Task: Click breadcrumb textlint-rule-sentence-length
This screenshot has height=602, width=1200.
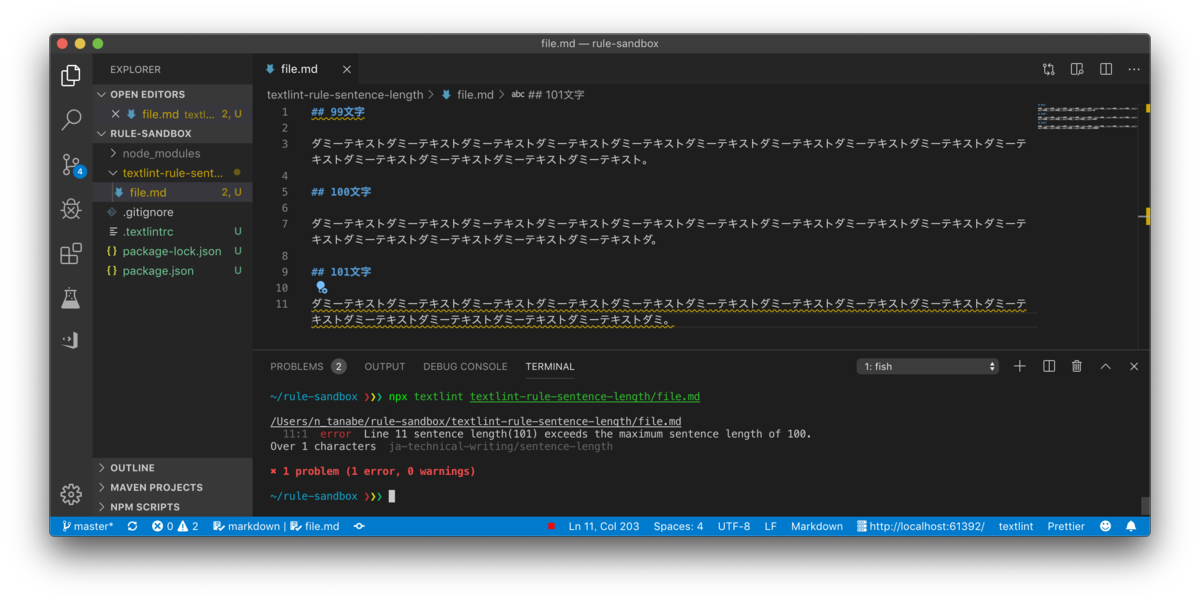Action: (345, 94)
